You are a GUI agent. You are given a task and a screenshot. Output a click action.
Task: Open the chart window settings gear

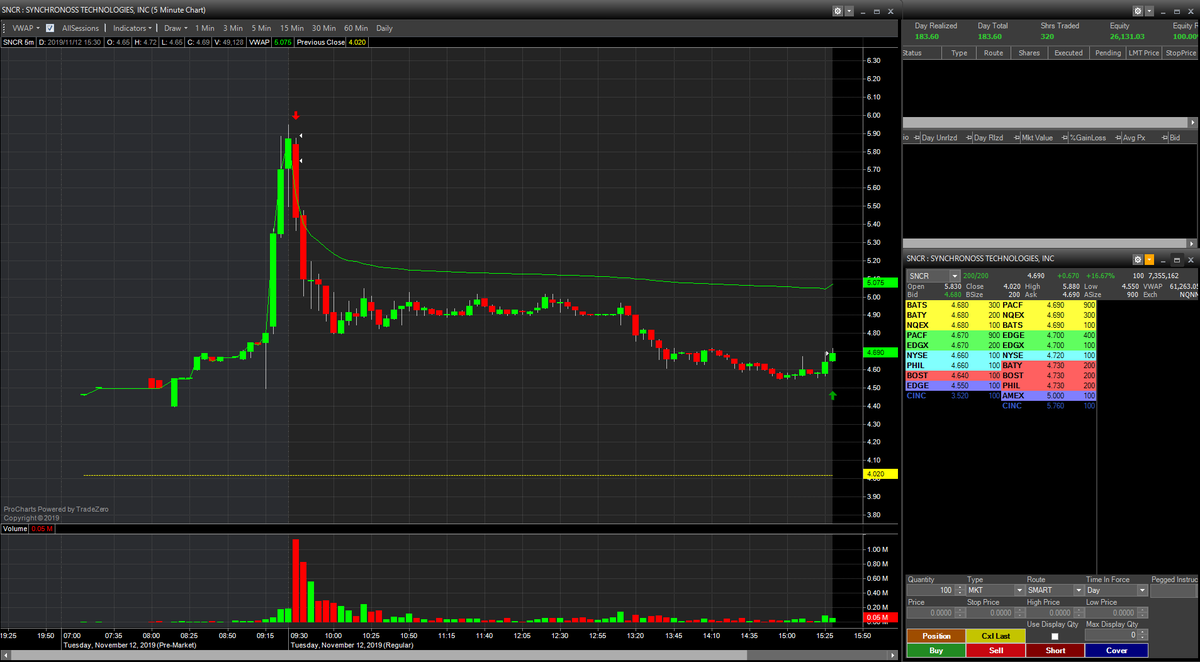(837, 10)
